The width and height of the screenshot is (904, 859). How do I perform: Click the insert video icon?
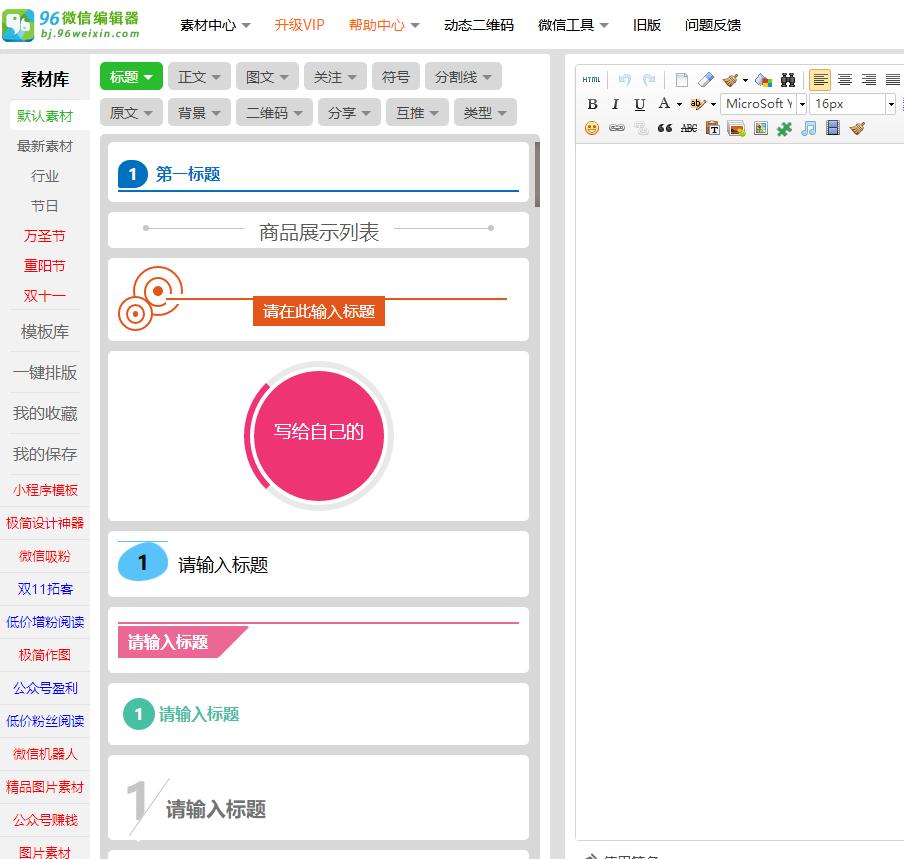click(x=832, y=128)
